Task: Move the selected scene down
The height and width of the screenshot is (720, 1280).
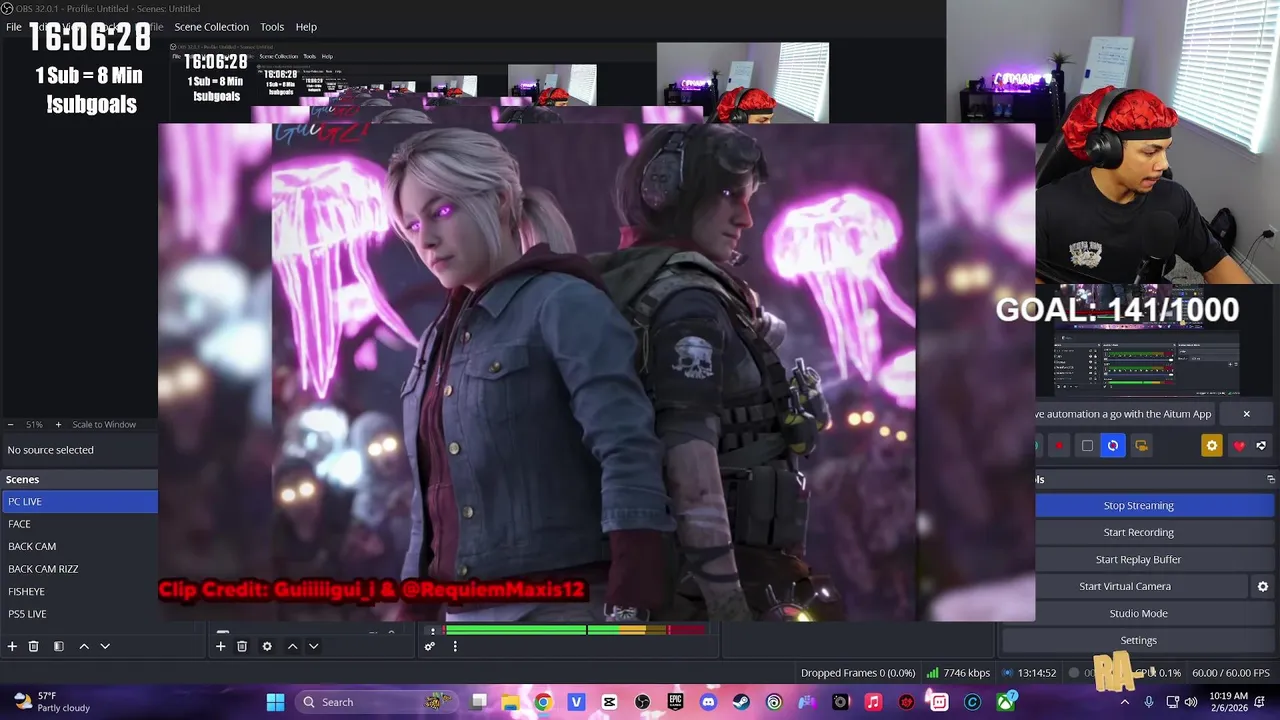Action: pyautogui.click(x=105, y=647)
